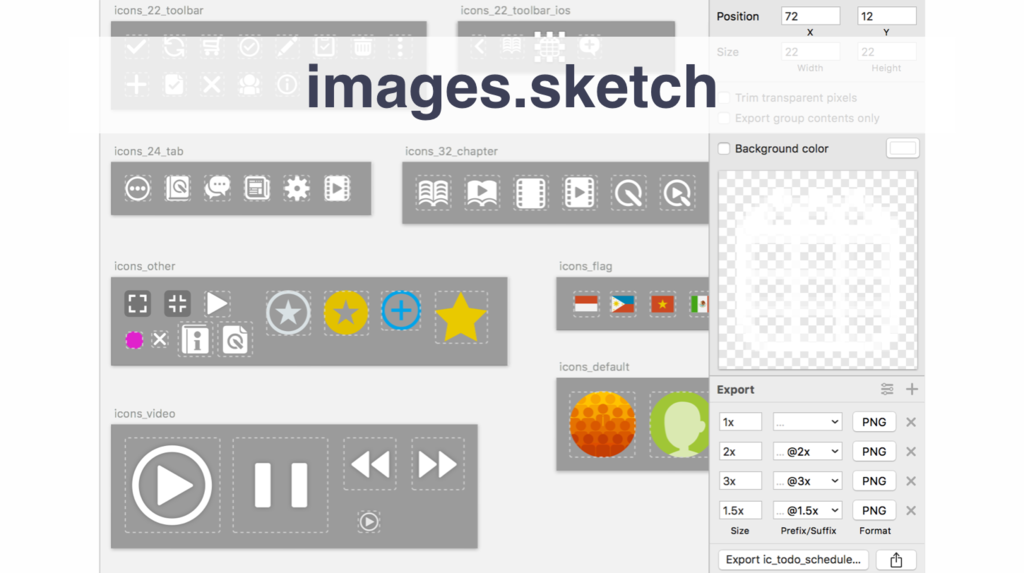Select the large yellow star icon

tap(461, 318)
